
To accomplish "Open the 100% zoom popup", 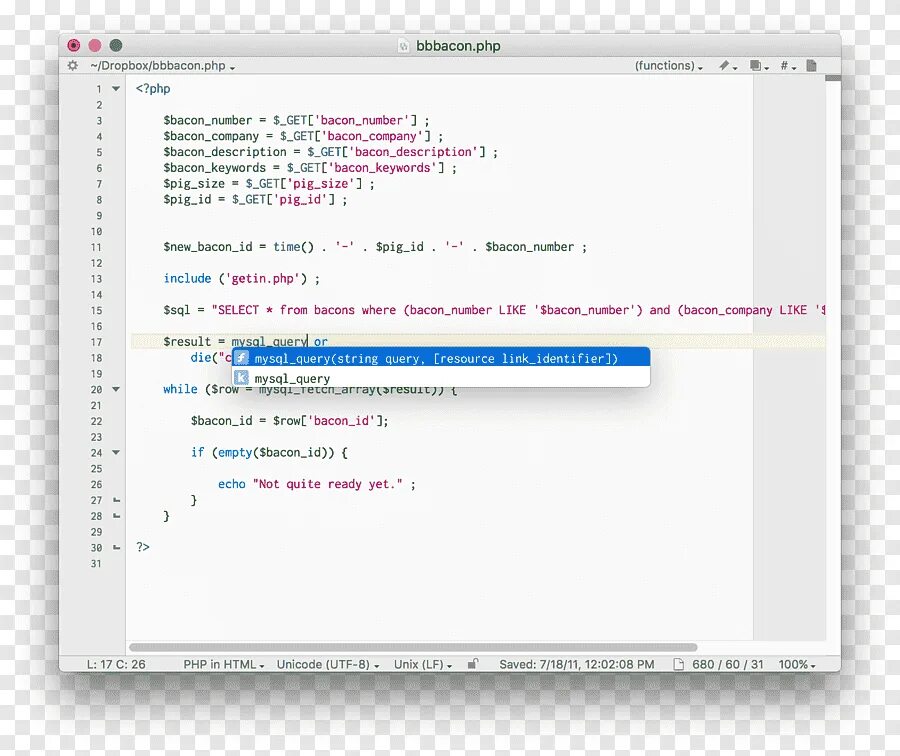I will [x=797, y=664].
